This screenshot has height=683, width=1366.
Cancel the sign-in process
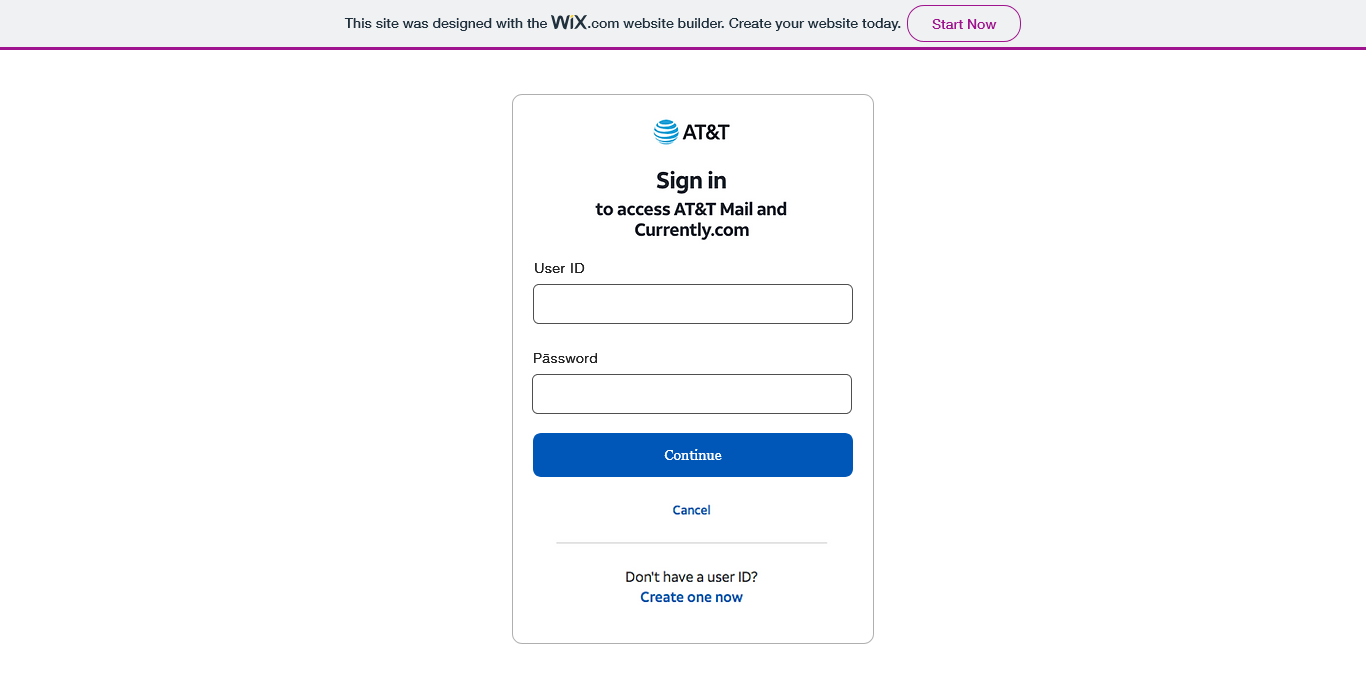(x=692, y=510)
